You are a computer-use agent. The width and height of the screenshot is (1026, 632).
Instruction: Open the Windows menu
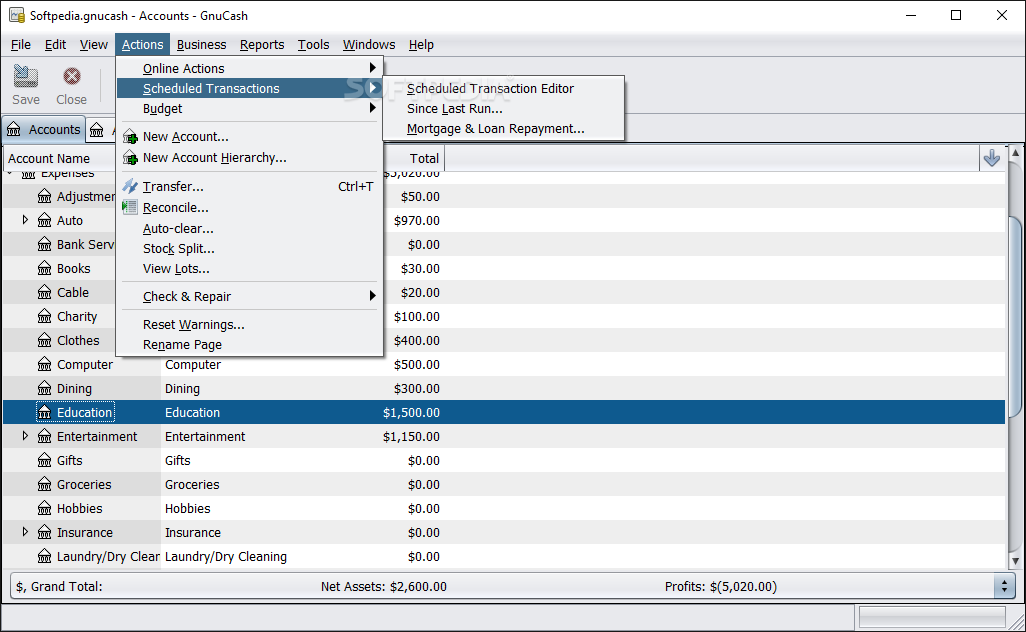(369, 44)
